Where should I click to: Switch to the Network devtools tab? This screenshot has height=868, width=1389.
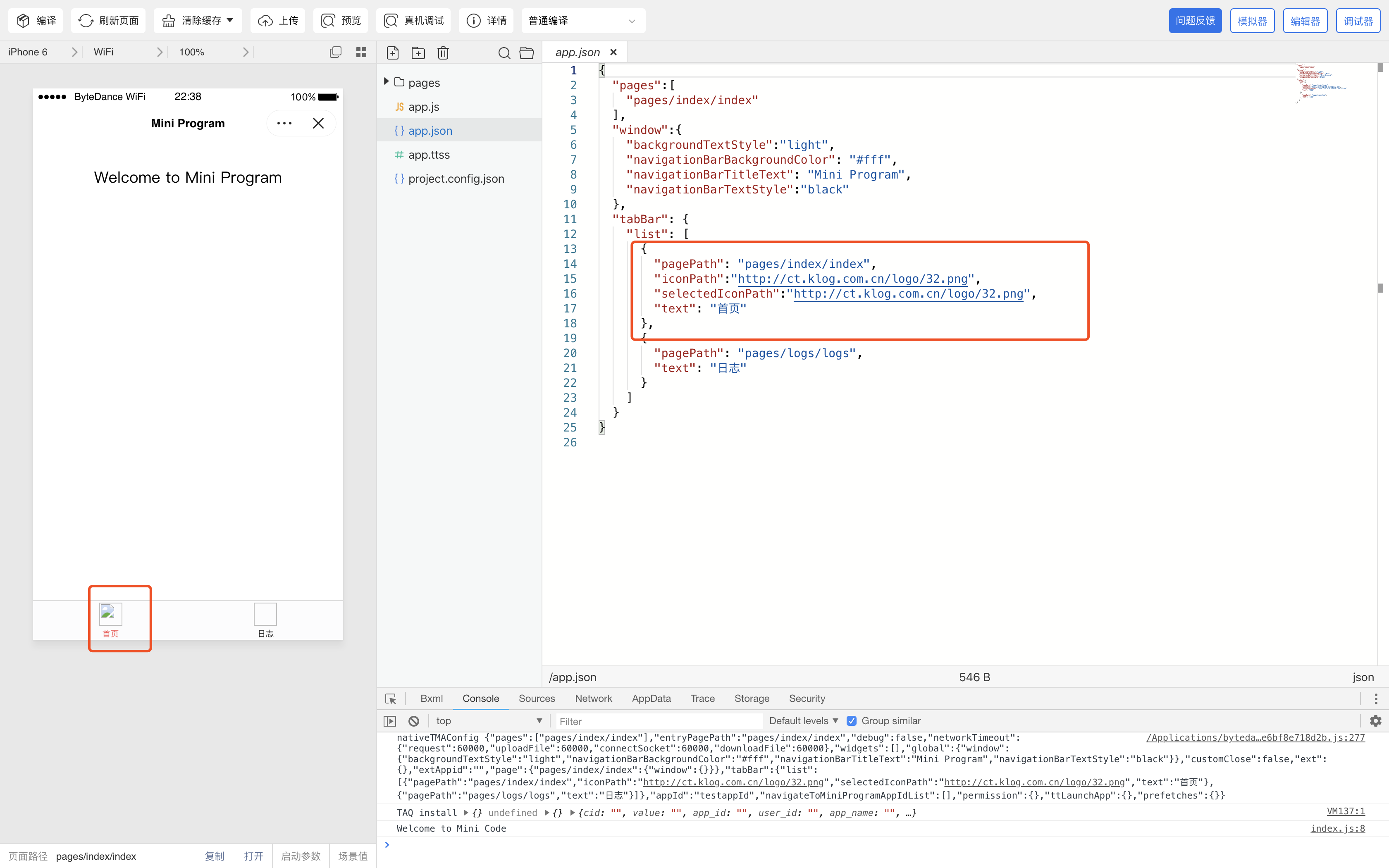tap(594, 699)
